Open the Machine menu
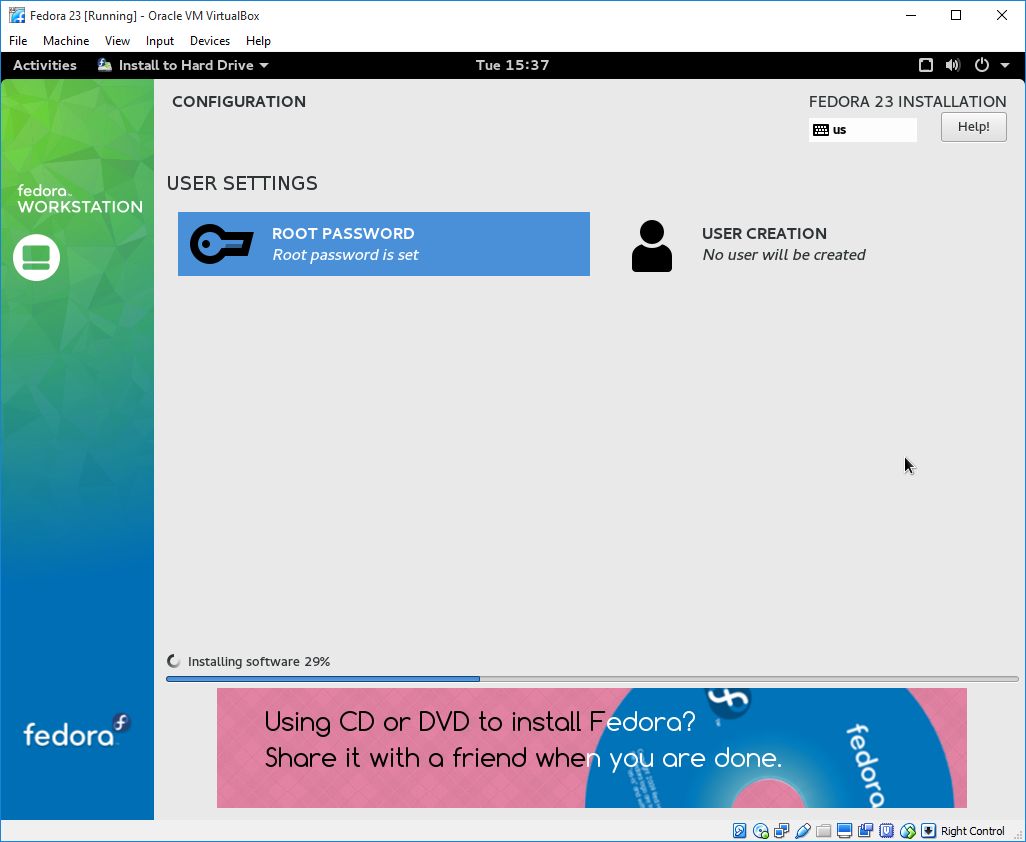The width and height of the screenshot is (1026, 842). pyautogui.click(x=66, y=41)
